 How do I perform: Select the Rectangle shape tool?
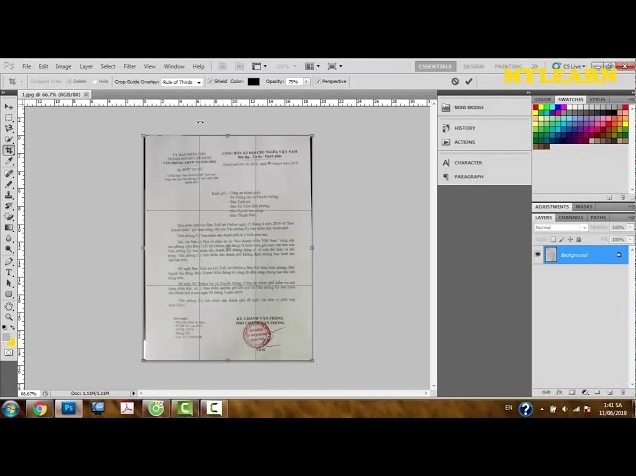point(9,294)
